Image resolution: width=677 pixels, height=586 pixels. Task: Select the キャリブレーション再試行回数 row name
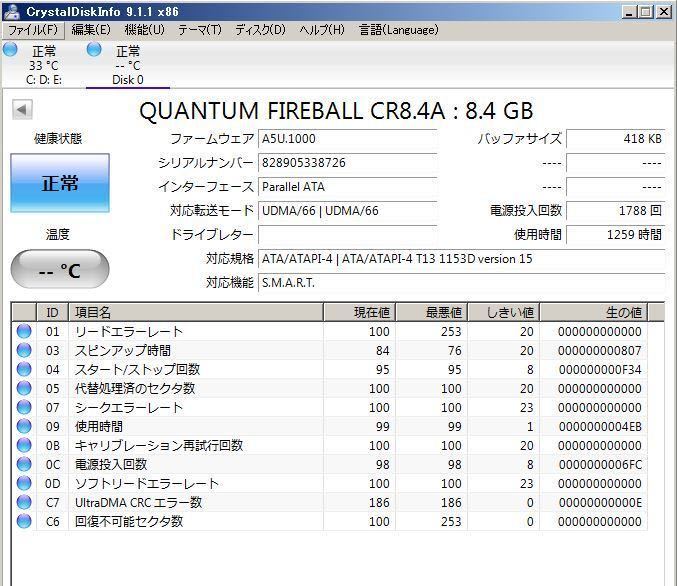click(159, 446)
